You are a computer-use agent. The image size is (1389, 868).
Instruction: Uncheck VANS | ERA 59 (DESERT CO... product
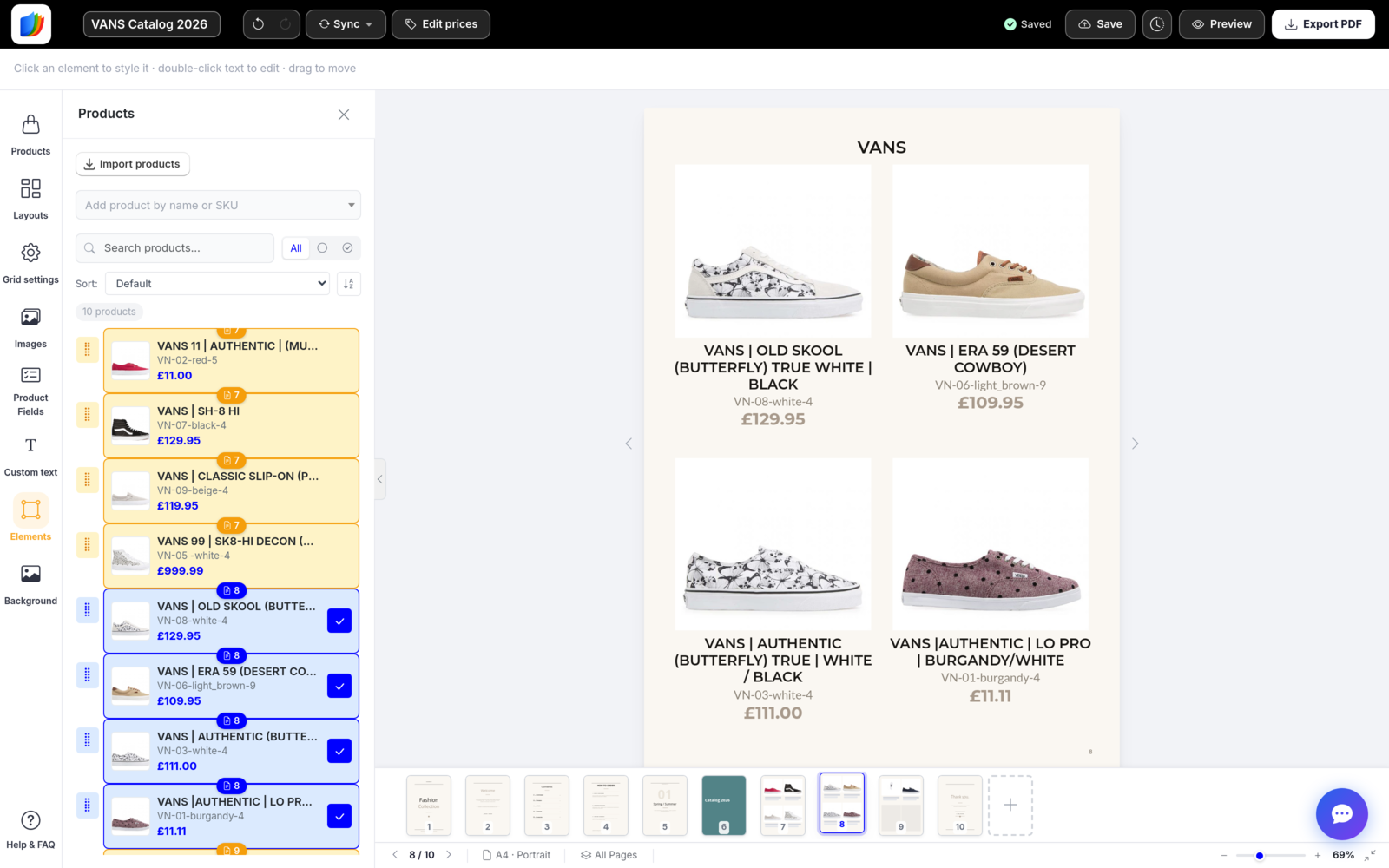[x=339, y=687]
